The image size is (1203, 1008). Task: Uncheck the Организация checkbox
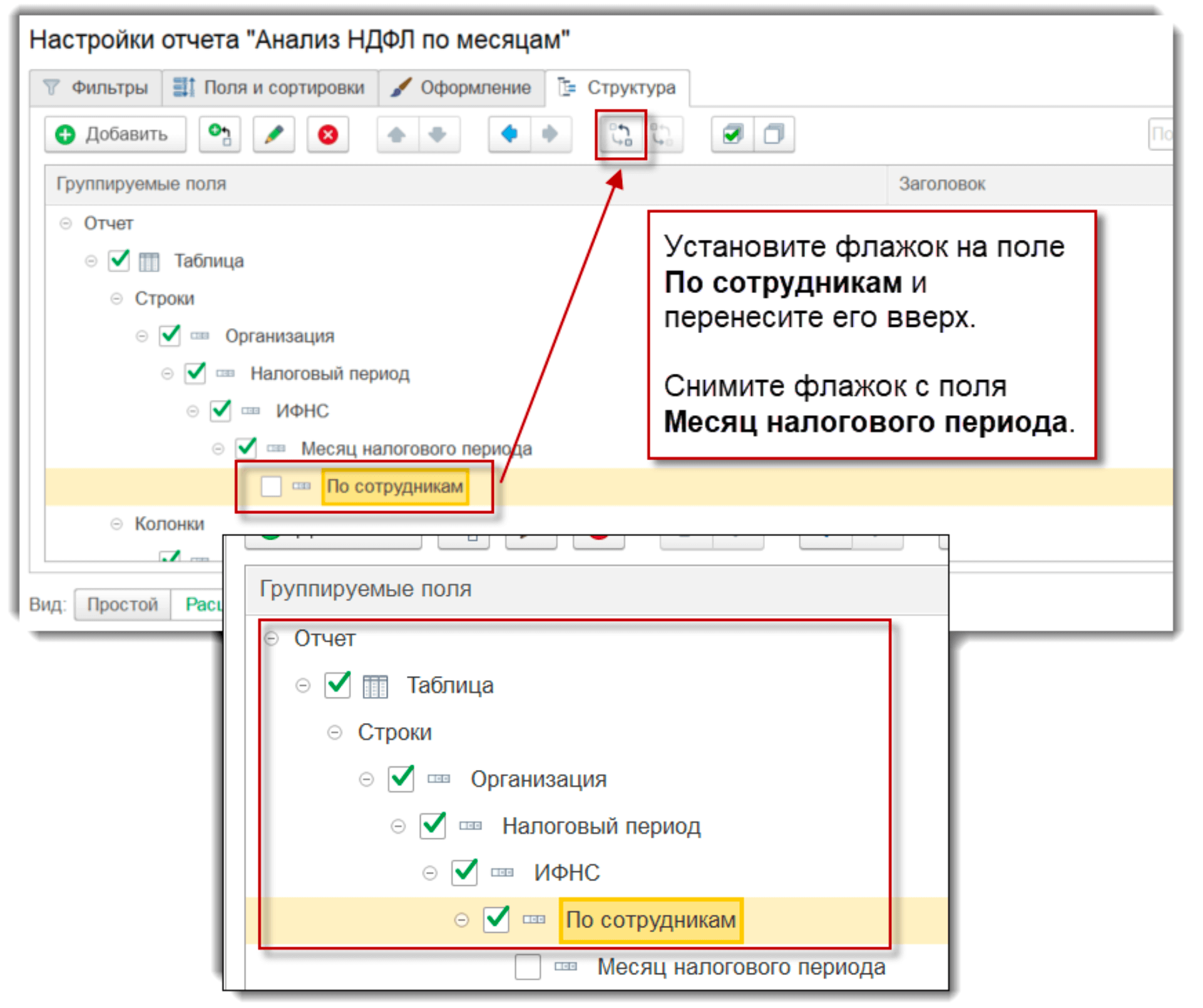click(x=169, y=336)
